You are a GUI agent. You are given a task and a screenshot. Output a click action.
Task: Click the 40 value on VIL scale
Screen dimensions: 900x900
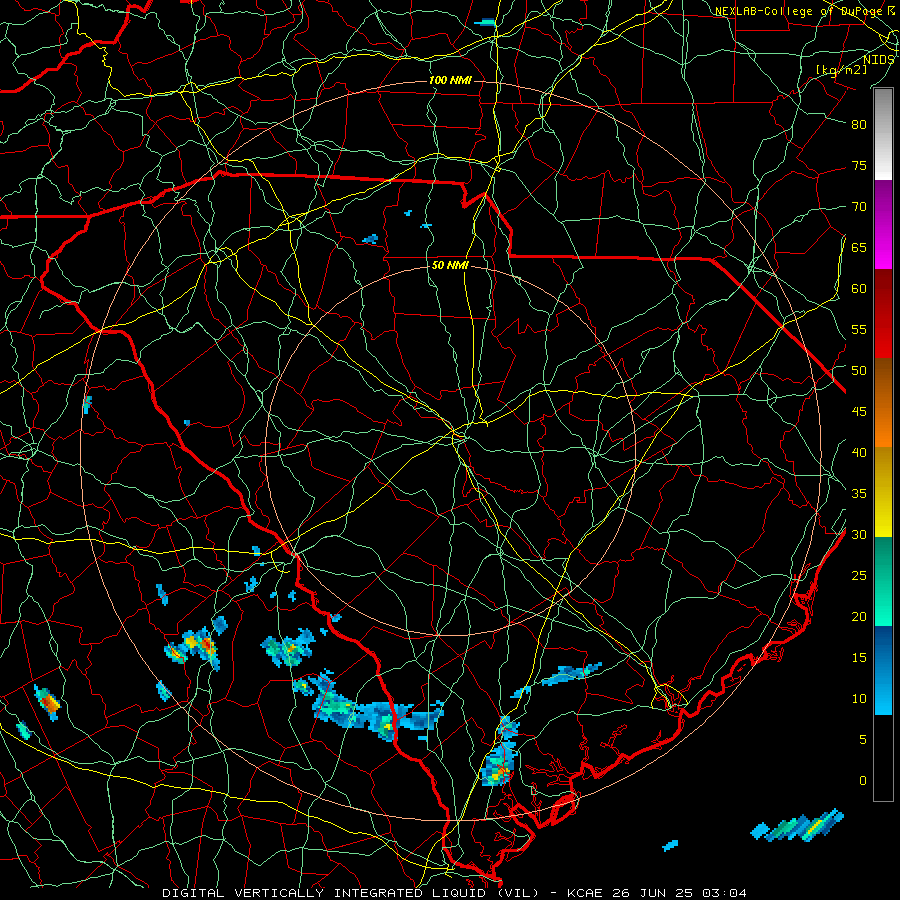pyautogui.click(x=859, y=453)
